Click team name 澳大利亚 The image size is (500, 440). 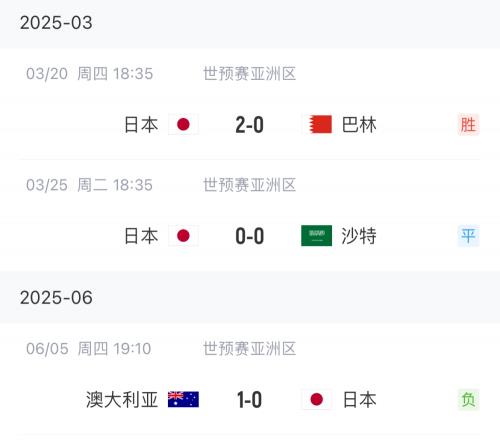pyautogui.click(x=122, y=399)
